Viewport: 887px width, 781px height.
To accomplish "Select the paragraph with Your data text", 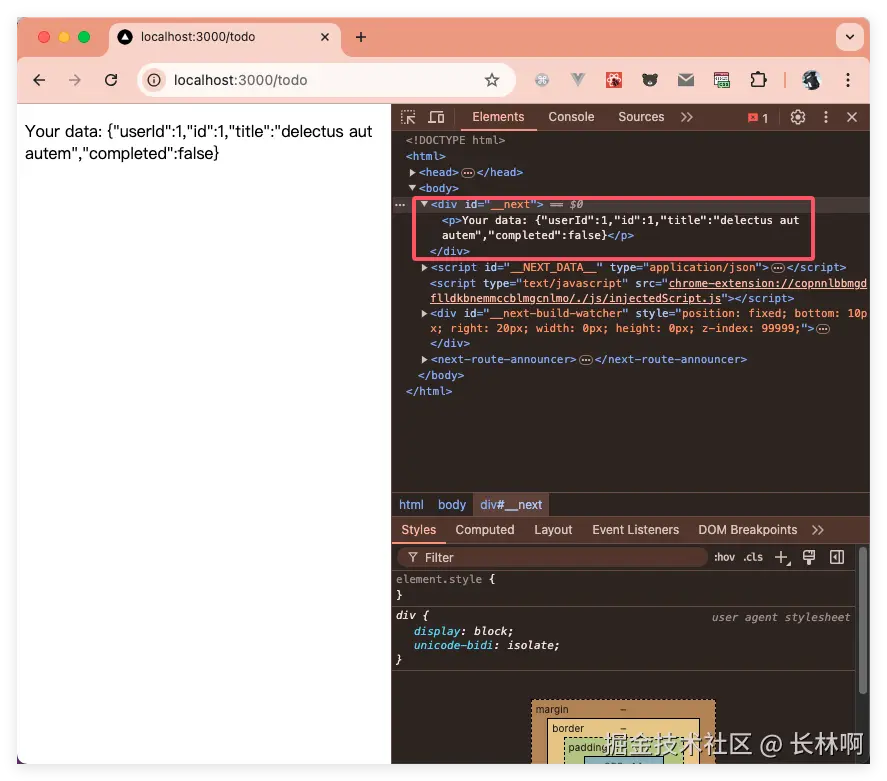I will 620,228.
